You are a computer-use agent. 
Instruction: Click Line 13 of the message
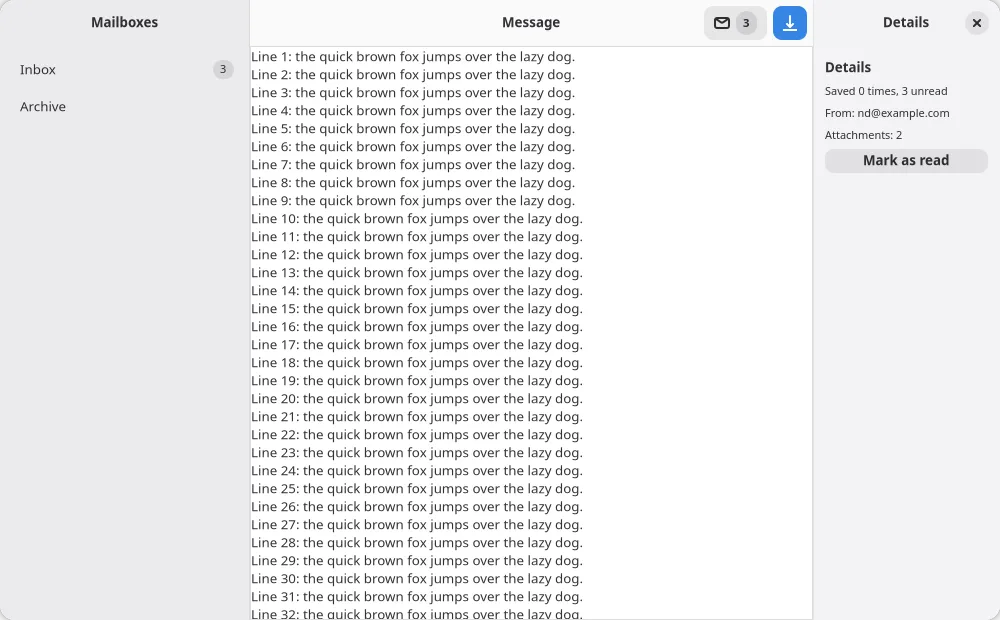(416, 272)
